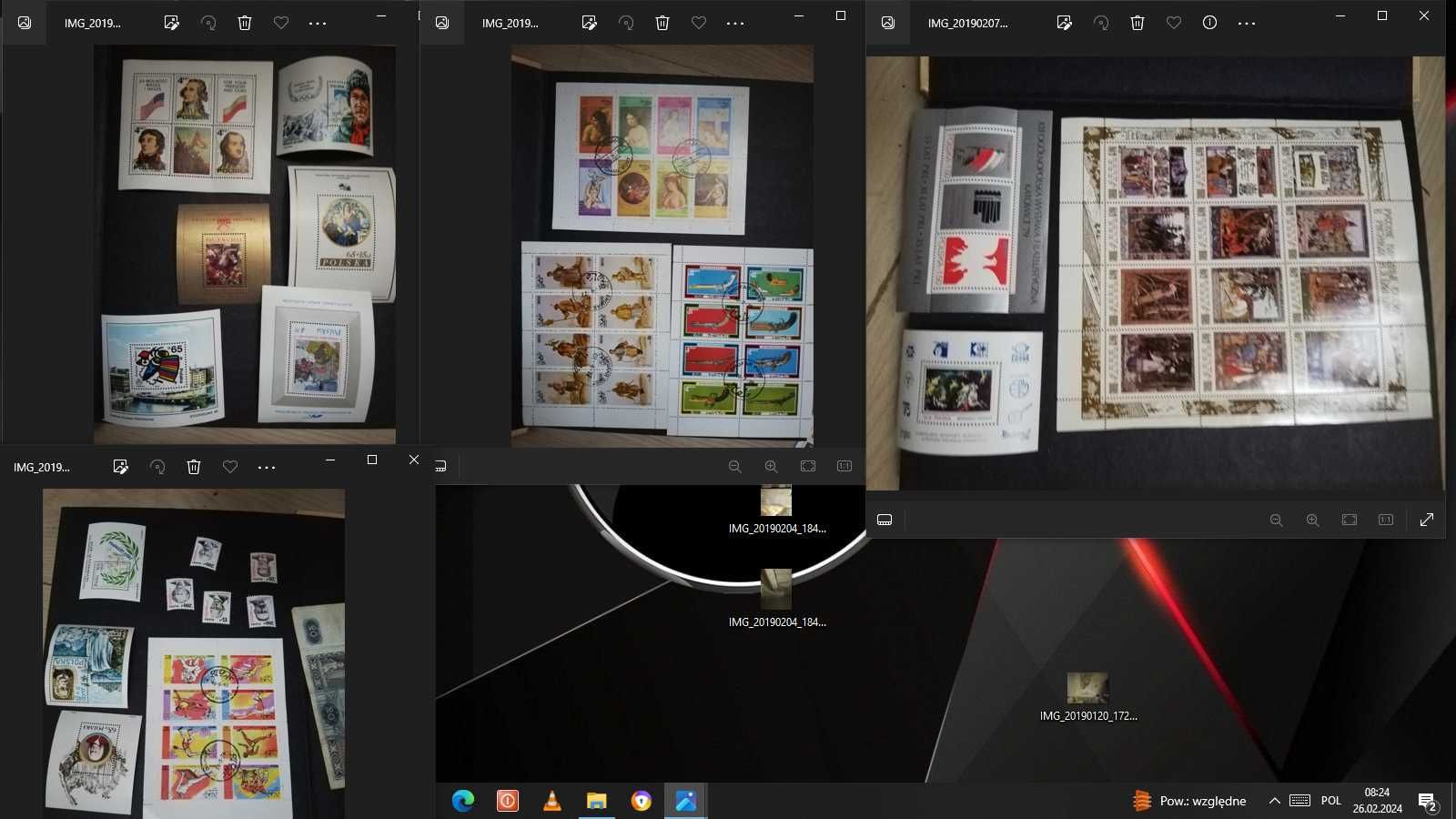Toggle favorite heart in top-middle Photos window

pos(699,23)
